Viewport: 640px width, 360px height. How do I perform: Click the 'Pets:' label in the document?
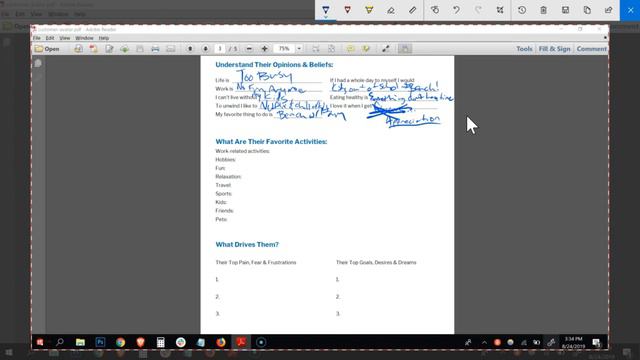(221, 220)
